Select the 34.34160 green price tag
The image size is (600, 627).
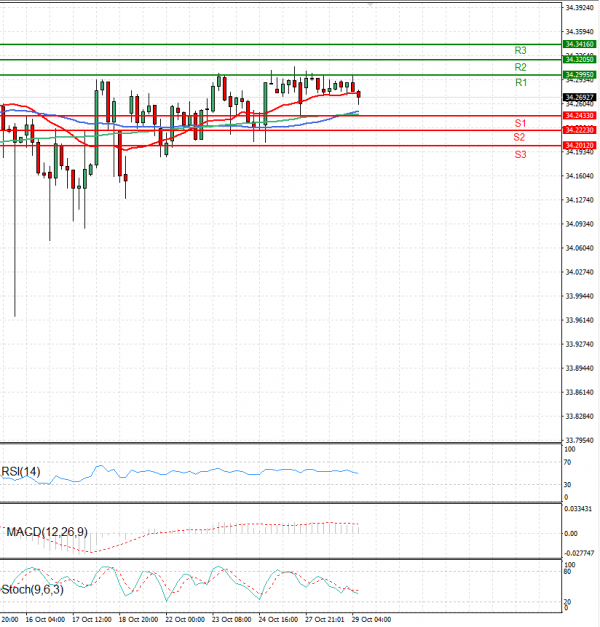pos(580,44)
